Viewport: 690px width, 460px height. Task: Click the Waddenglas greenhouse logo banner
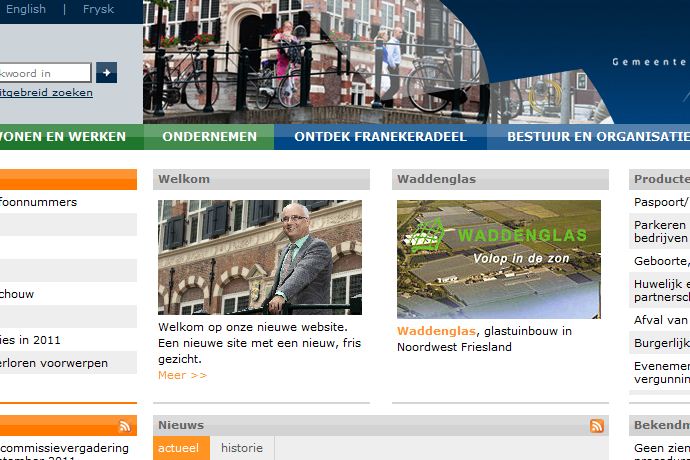click(498, 259)
